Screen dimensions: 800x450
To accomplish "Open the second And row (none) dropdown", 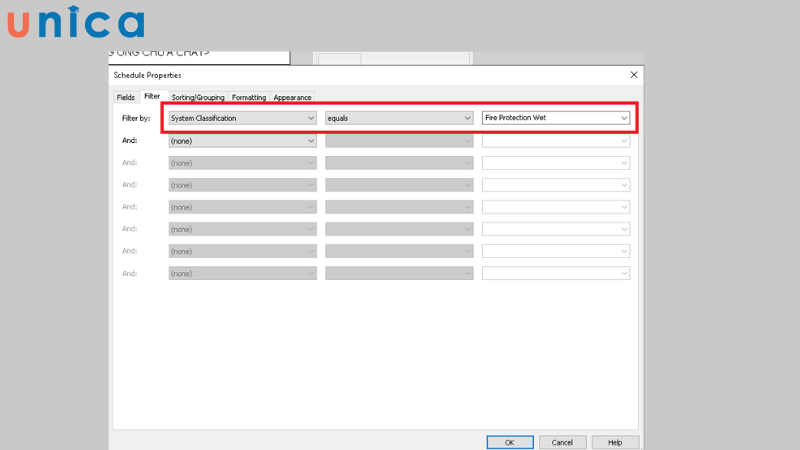I will pos(242,163).
